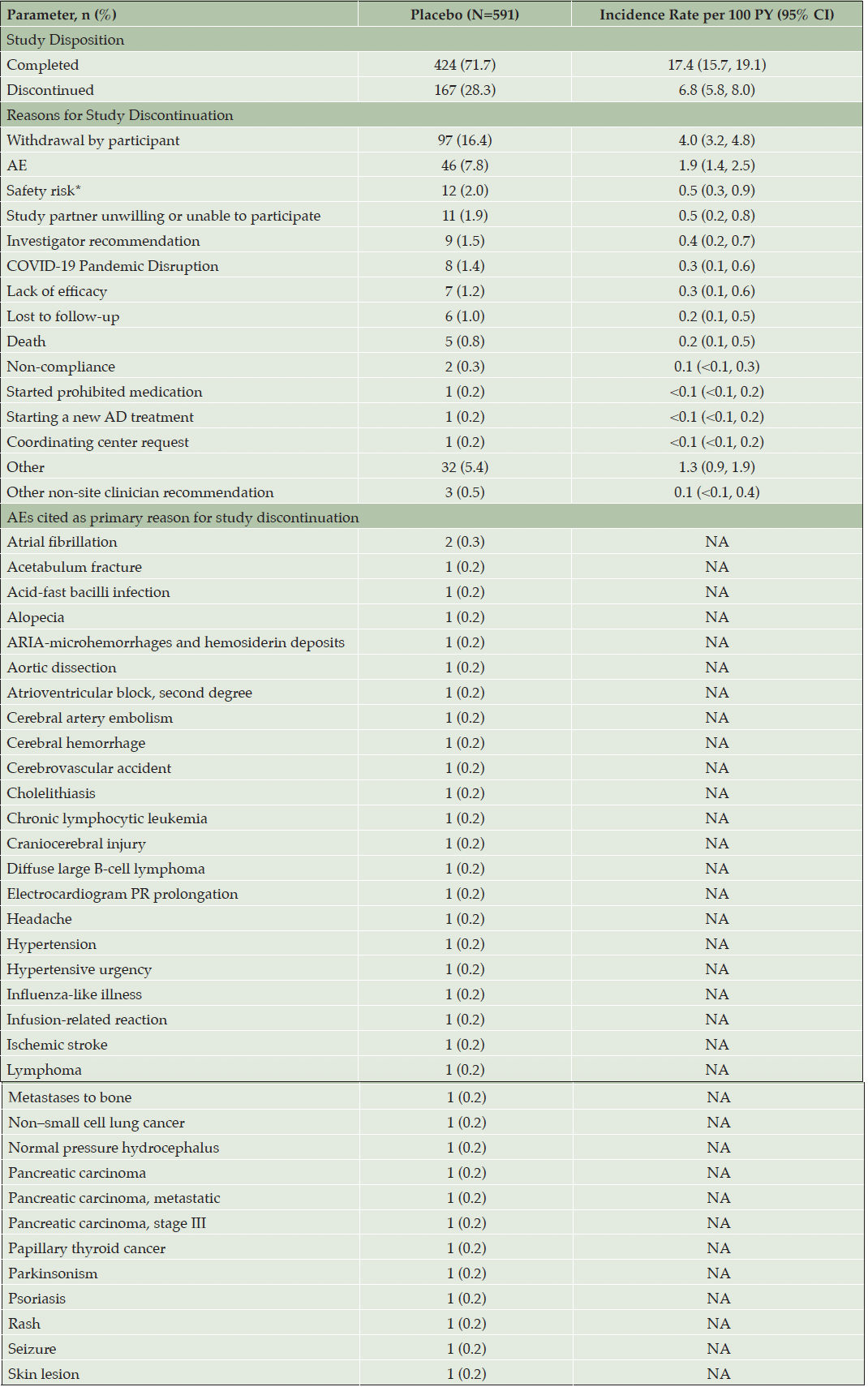
Task: Click 'Other non-site clinician recommendation' label
Action: [x=140, y=492]
